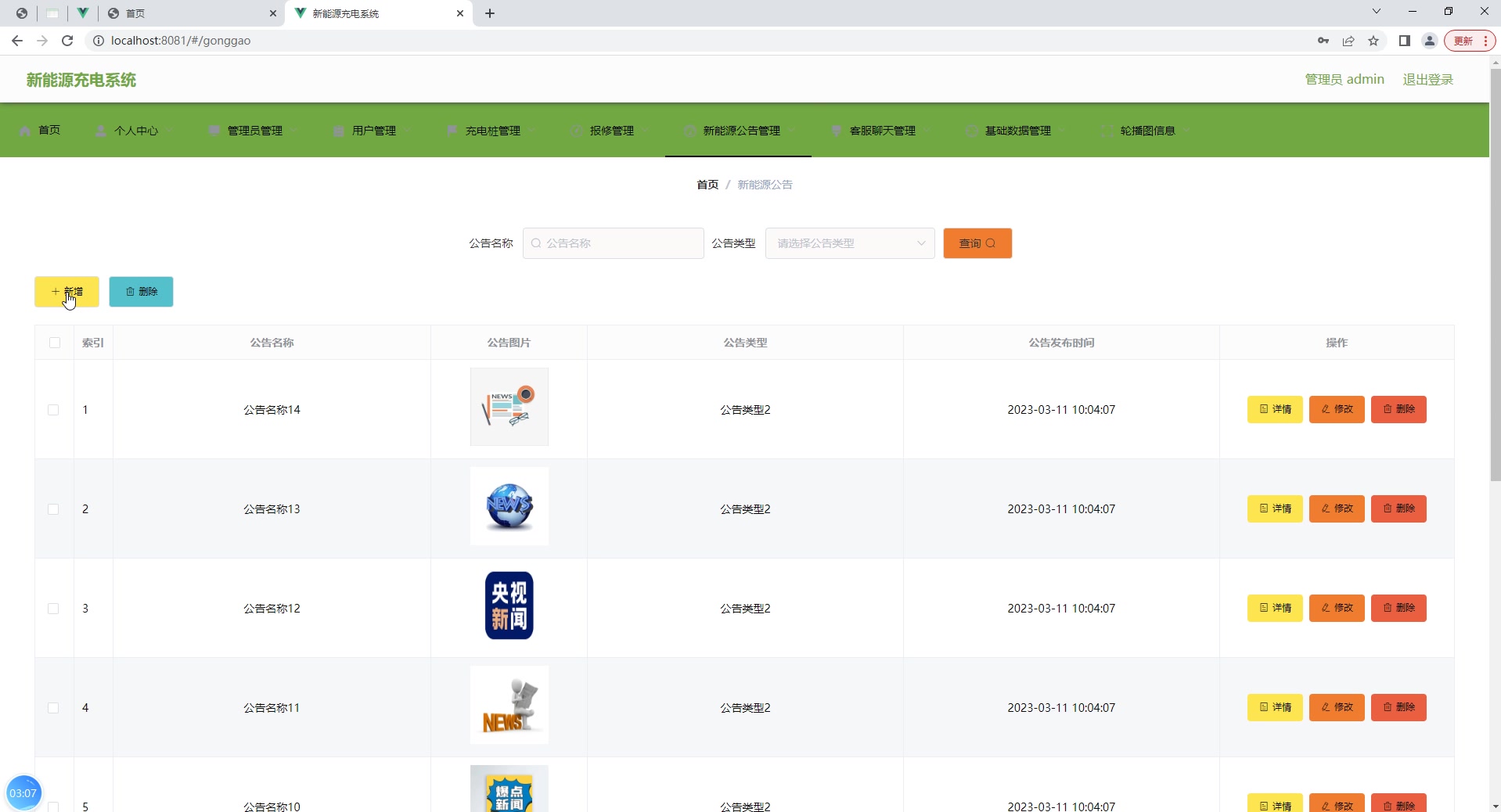The height and width of the screenshot is (812, 1501).
Task: Open the site information icon beside the URL
Action: 99,41
